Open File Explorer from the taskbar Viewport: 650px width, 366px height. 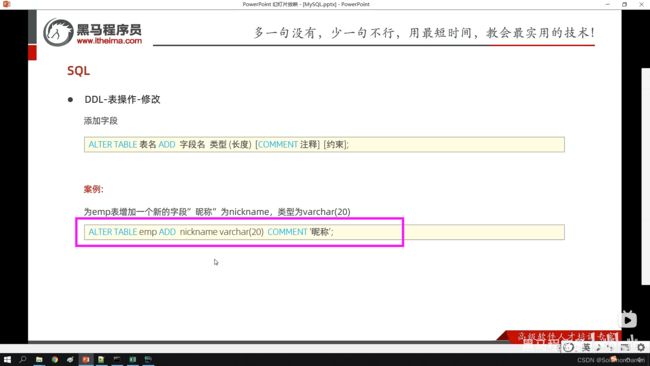tap(39, 359)
